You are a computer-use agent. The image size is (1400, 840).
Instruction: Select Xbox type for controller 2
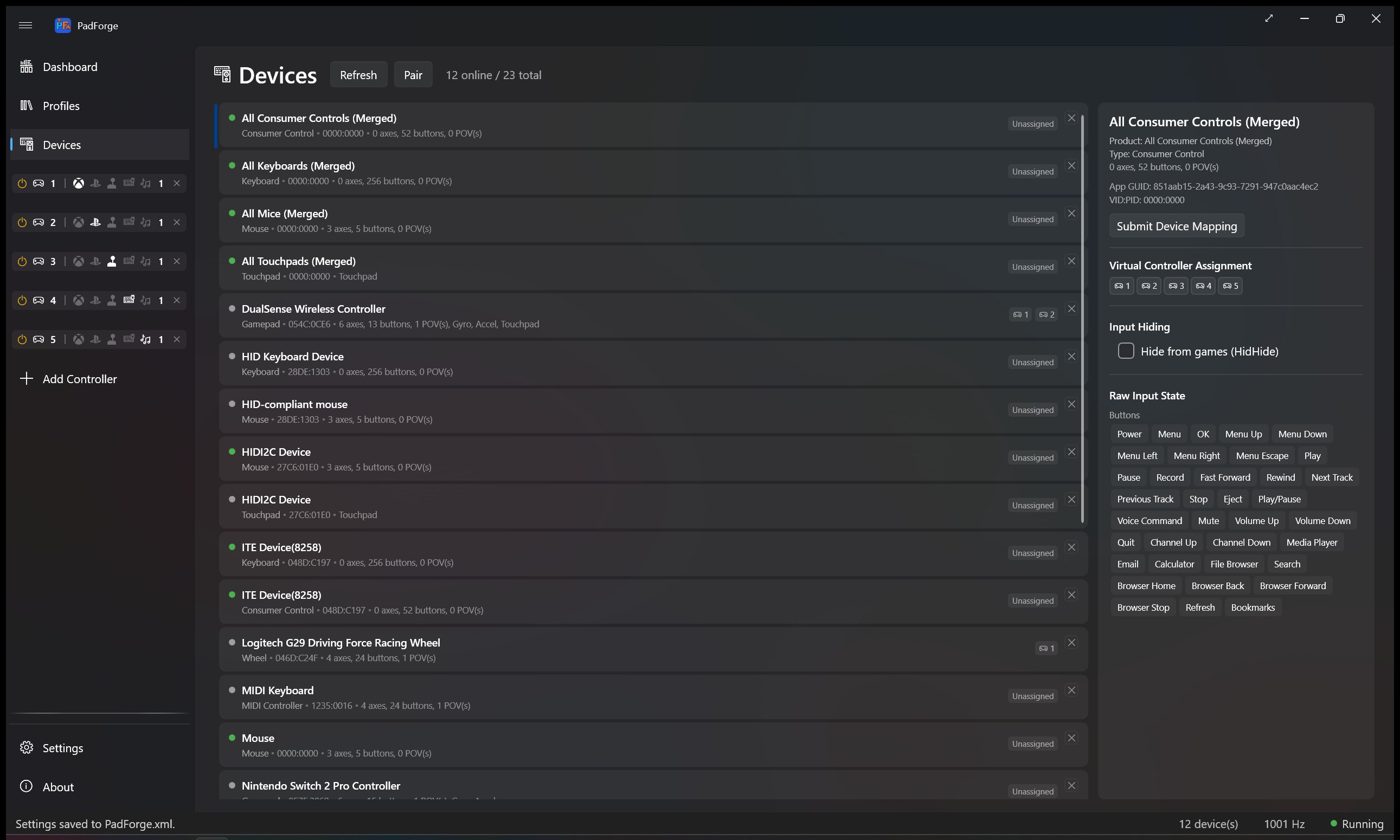(x=79, y=222)
